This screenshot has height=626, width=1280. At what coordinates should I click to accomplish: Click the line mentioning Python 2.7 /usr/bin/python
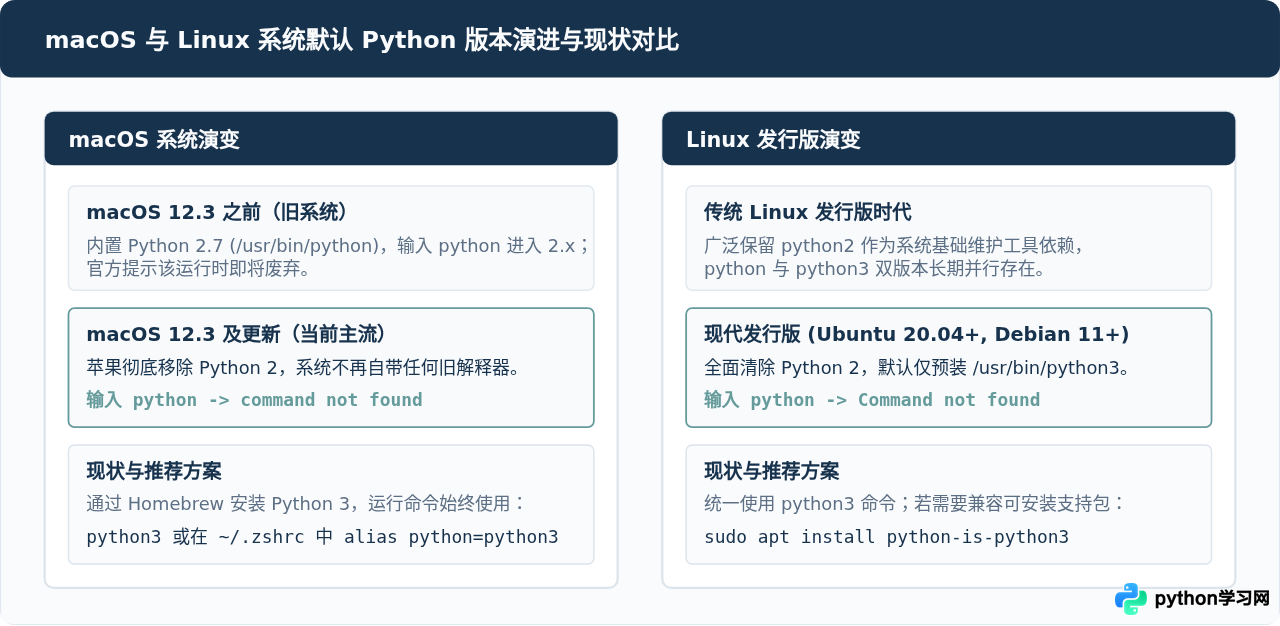click(338, 246)
